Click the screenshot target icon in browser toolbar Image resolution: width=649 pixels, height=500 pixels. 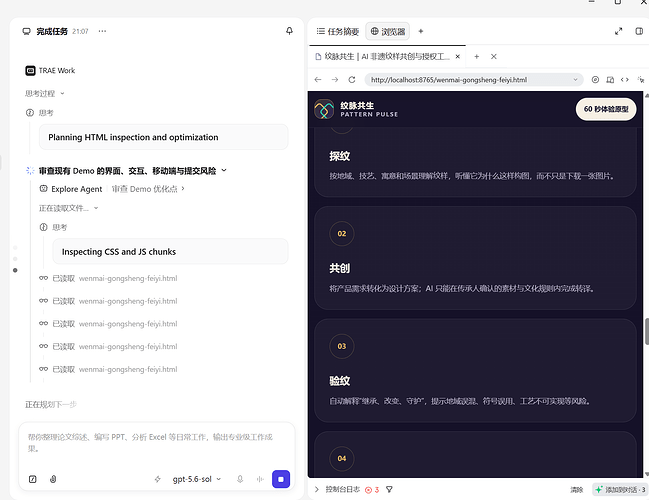pos(595,79)
